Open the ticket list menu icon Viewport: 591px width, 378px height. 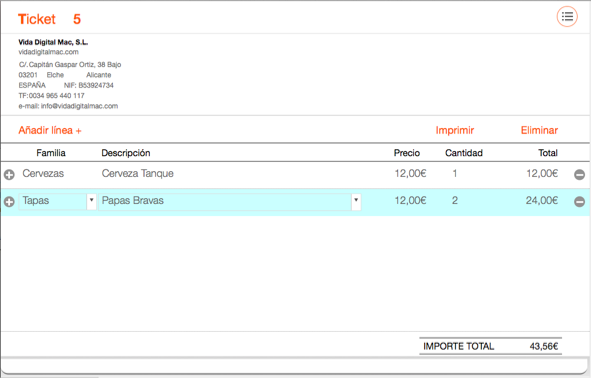(567, 17)
